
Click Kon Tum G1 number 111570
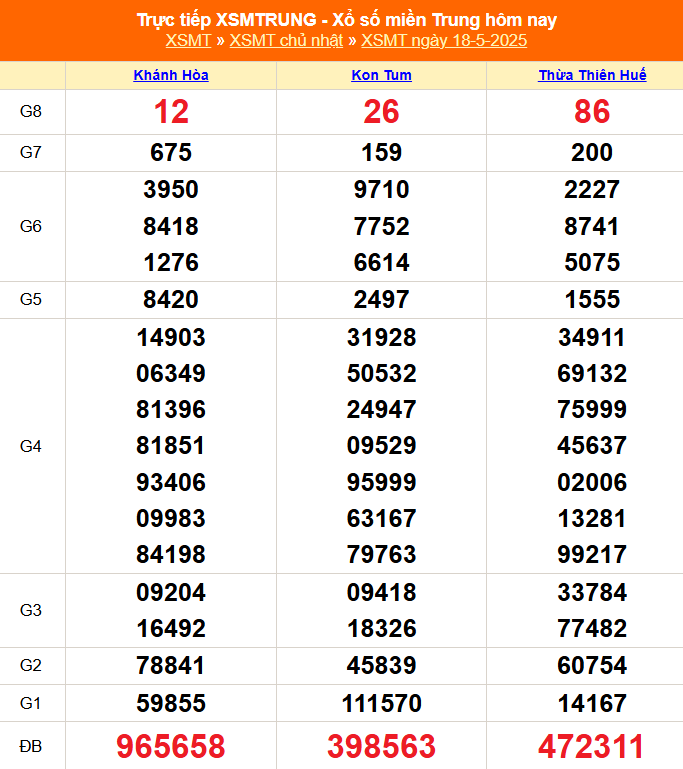point(381,703)
